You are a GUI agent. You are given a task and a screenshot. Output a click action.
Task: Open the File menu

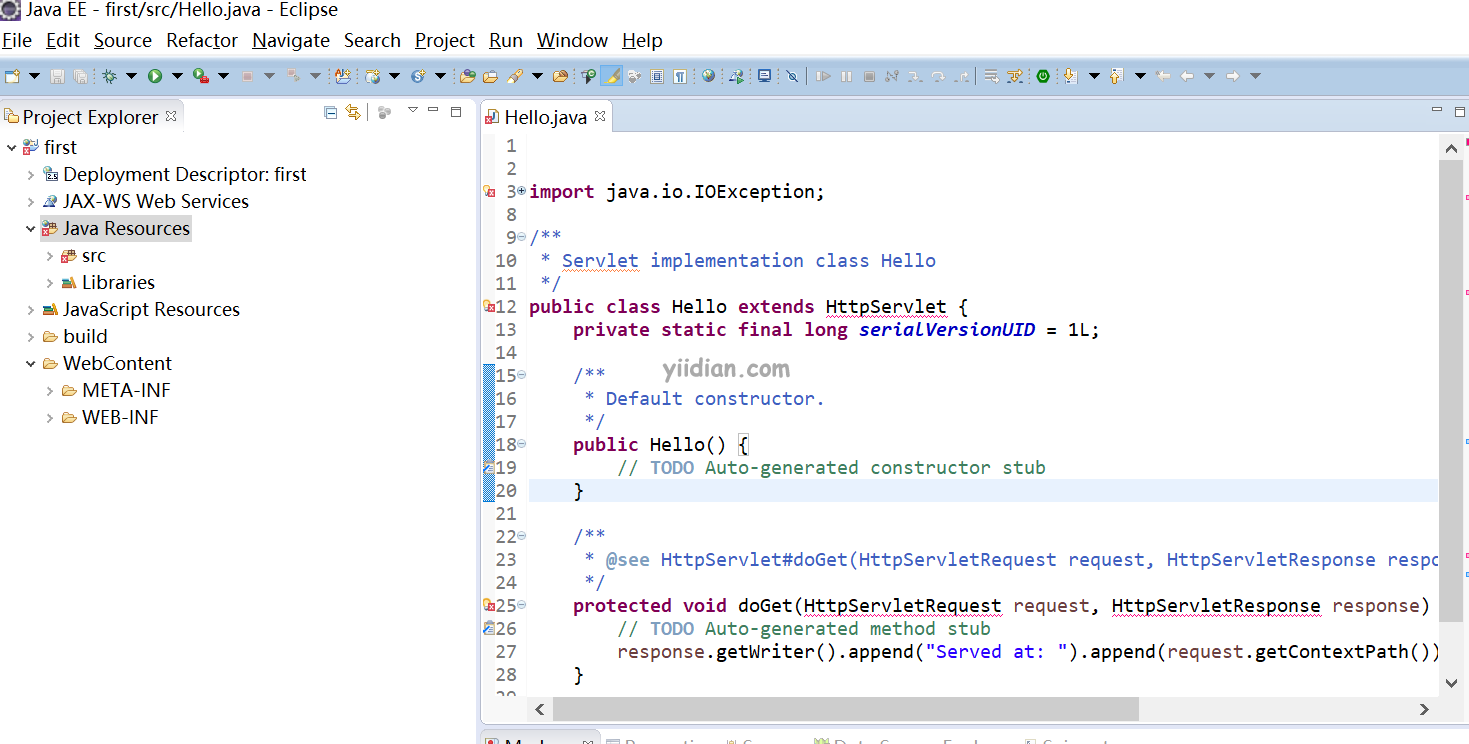[x=17, y=41]
